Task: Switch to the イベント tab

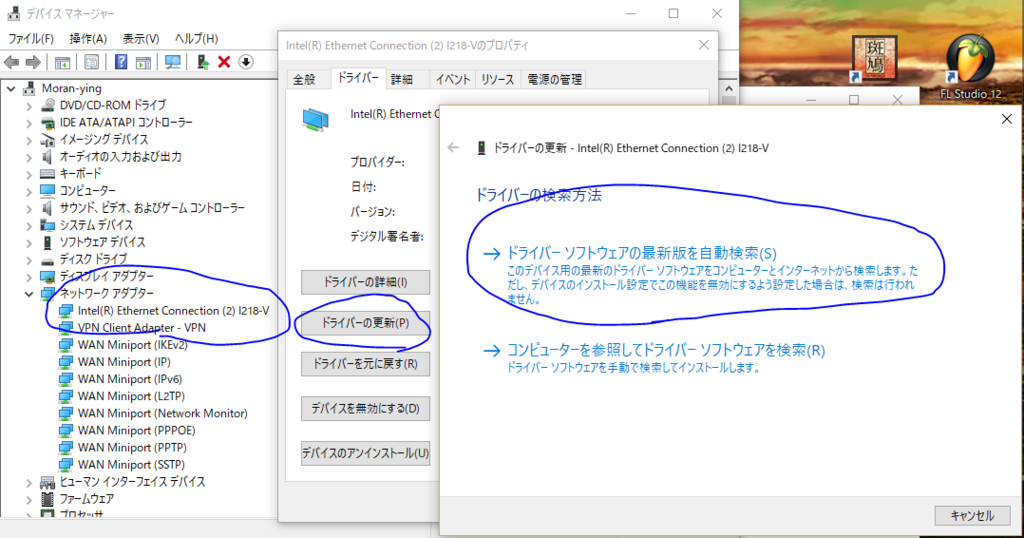Action: coord(453,80)
